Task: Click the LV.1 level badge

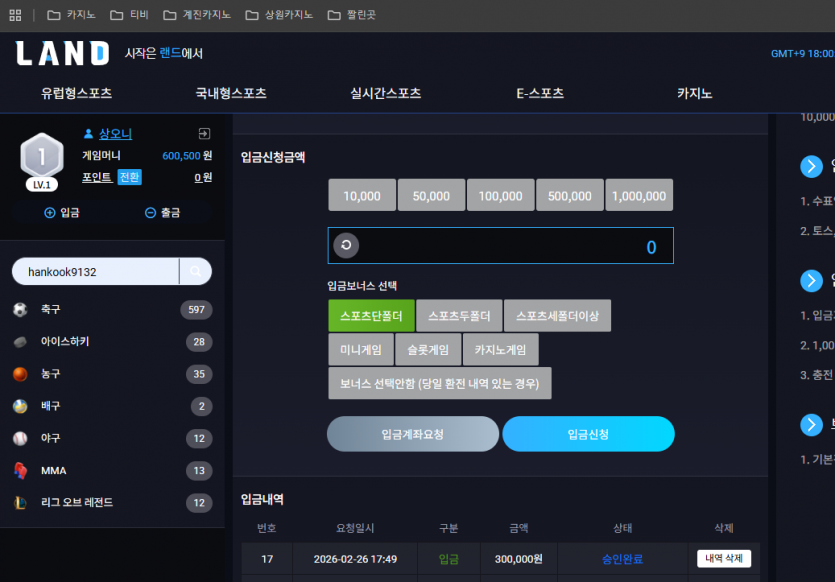Action: pos(42,185)
